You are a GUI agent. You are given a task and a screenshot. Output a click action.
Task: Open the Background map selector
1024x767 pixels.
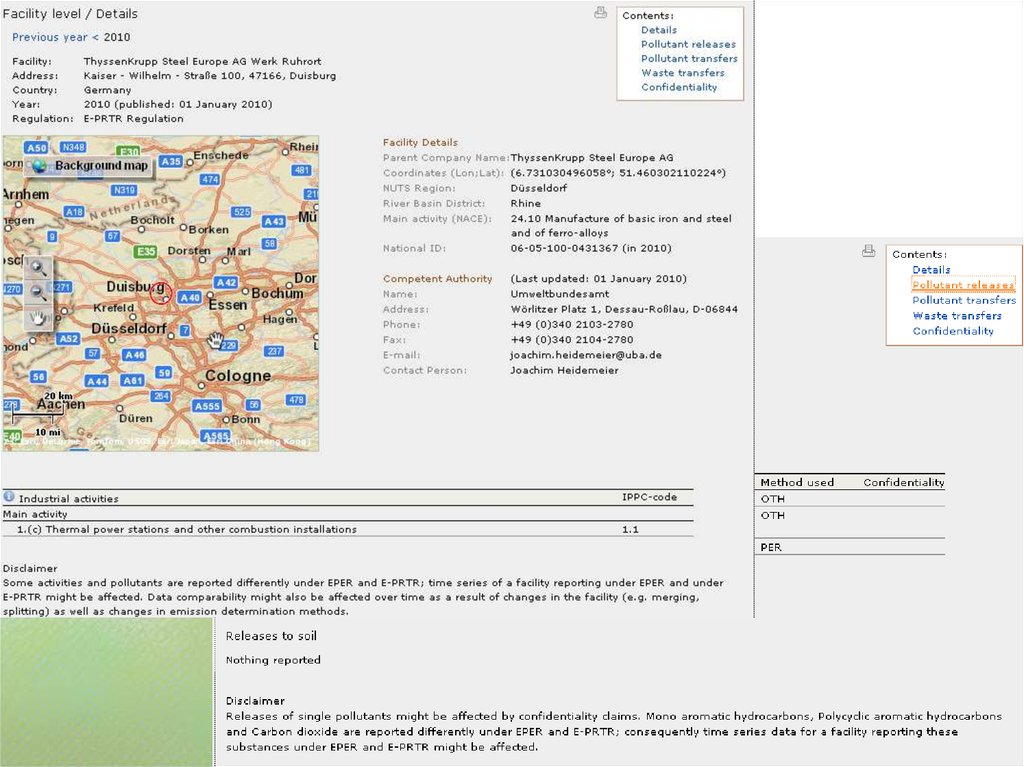(100, 166)
